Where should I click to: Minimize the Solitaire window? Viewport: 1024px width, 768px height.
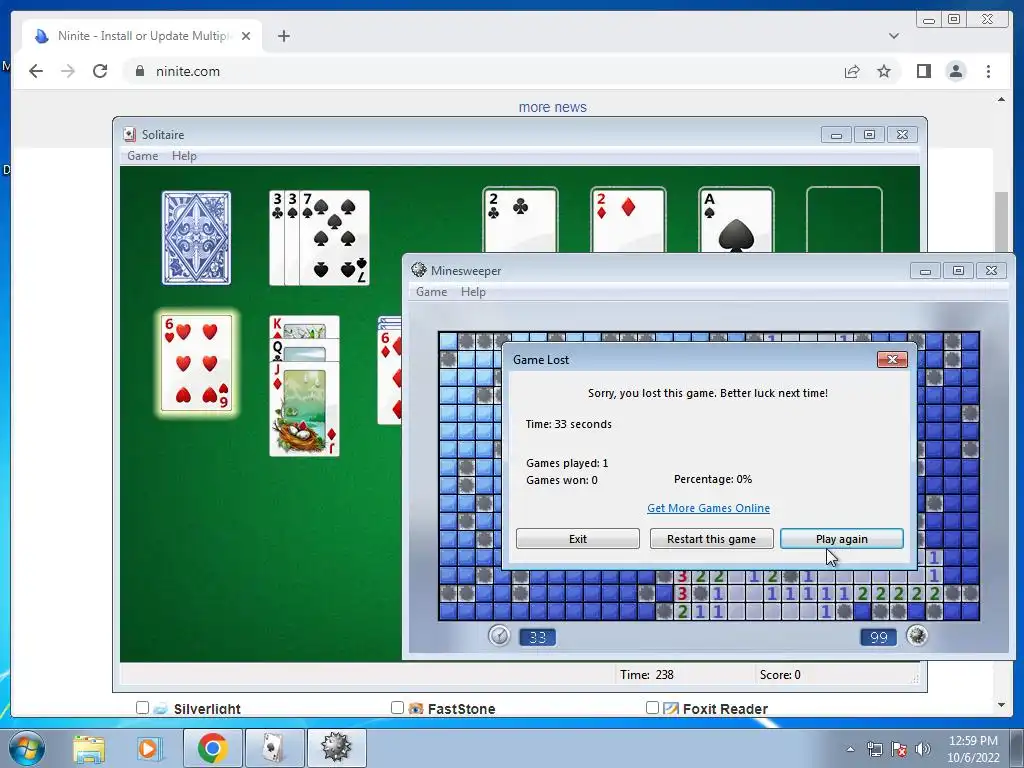(836, 135)
